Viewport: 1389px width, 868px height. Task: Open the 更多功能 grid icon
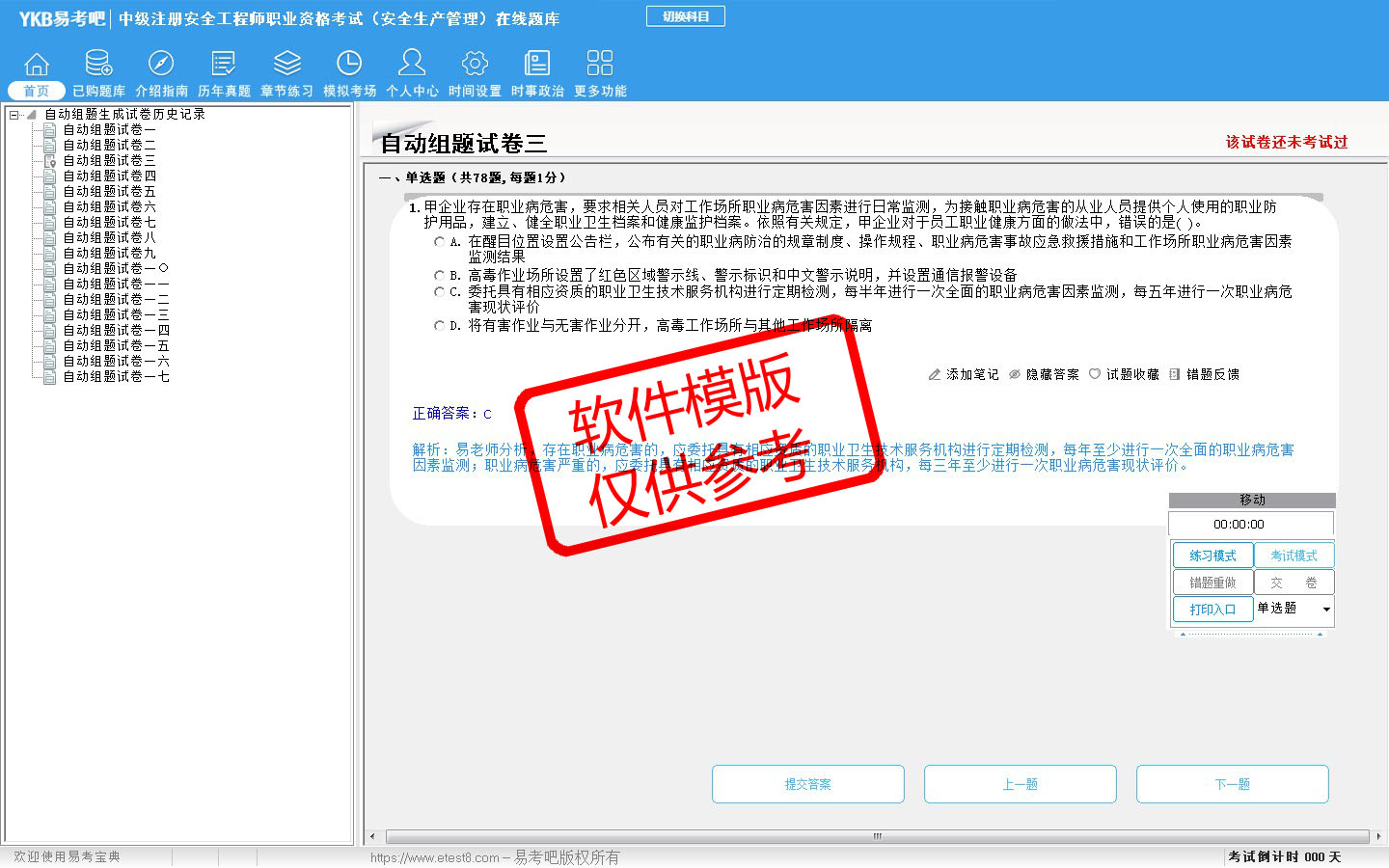pos(600,65)
